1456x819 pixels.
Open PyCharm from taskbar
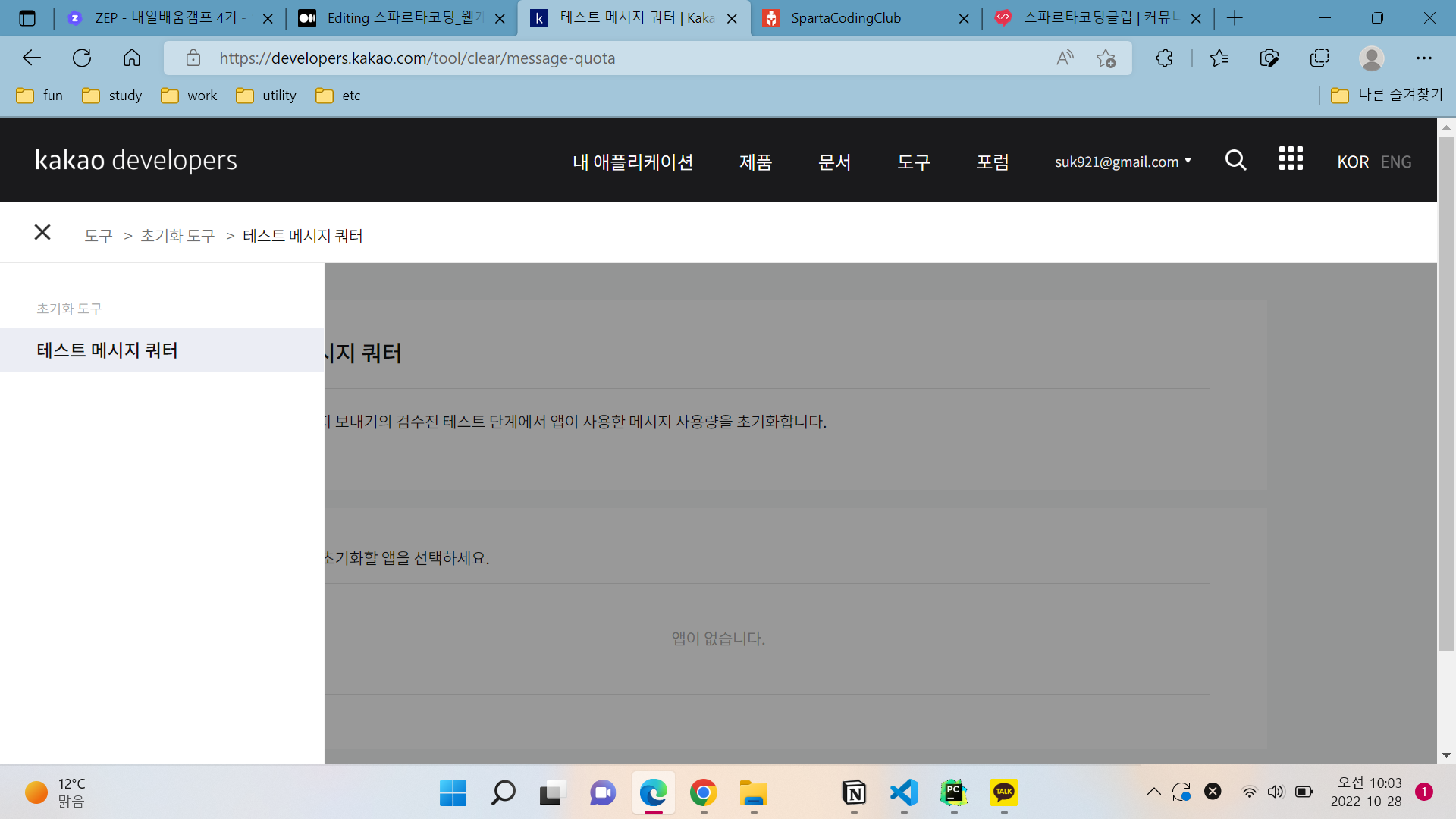[x=954, y=793]
